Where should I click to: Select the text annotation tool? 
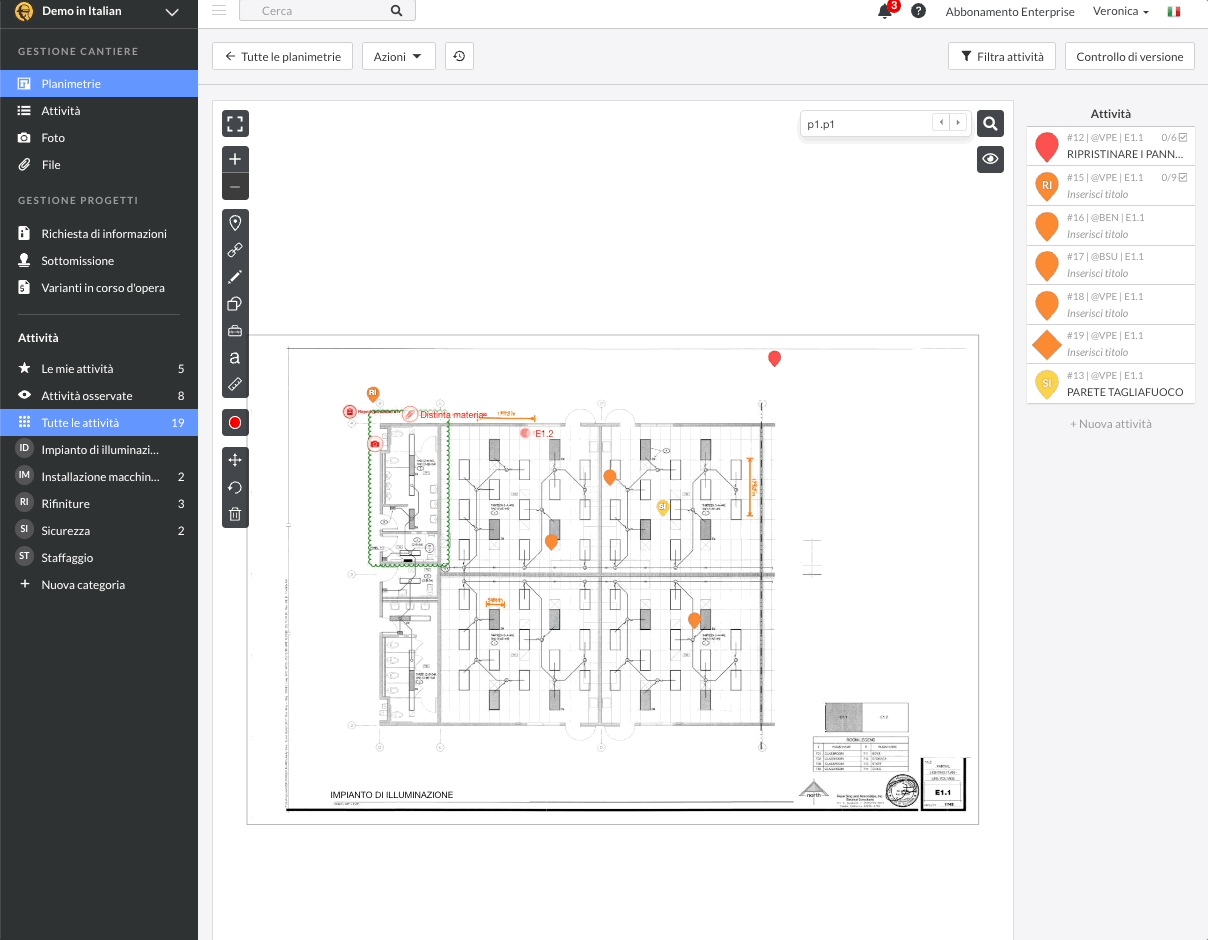[x=235, y=357]
